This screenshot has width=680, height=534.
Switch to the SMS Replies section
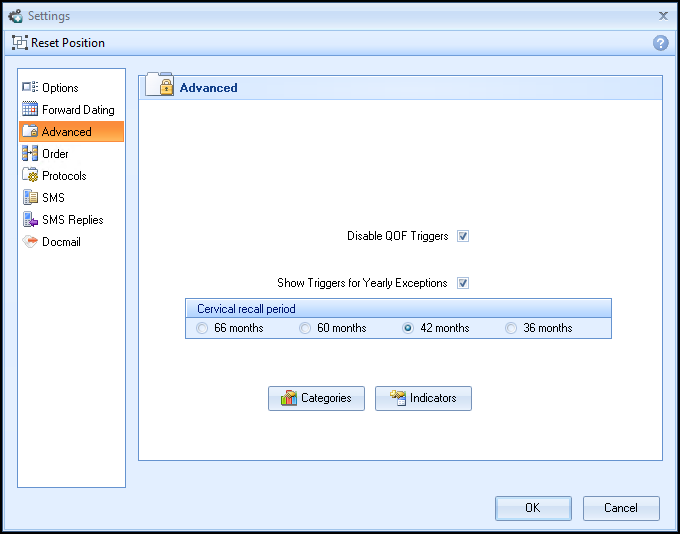click(x=72, y=220)
